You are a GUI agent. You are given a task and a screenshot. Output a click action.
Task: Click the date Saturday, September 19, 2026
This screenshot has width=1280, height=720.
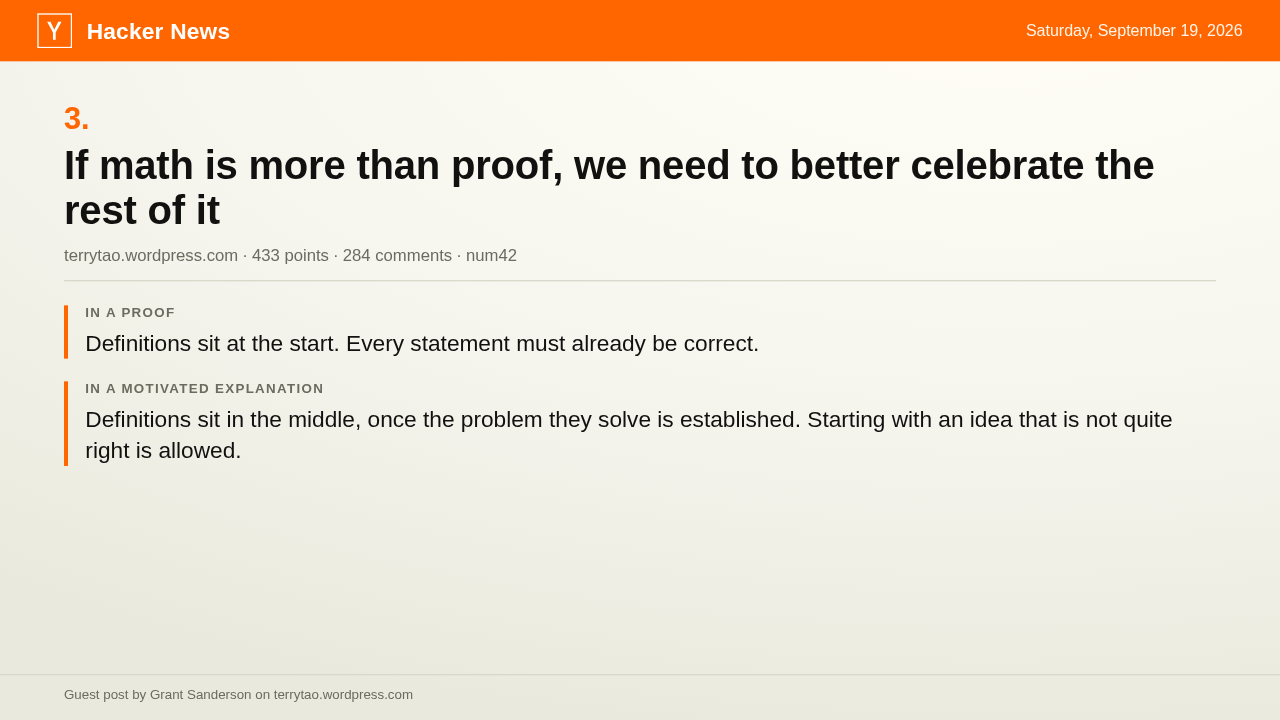click(1134, 31)
